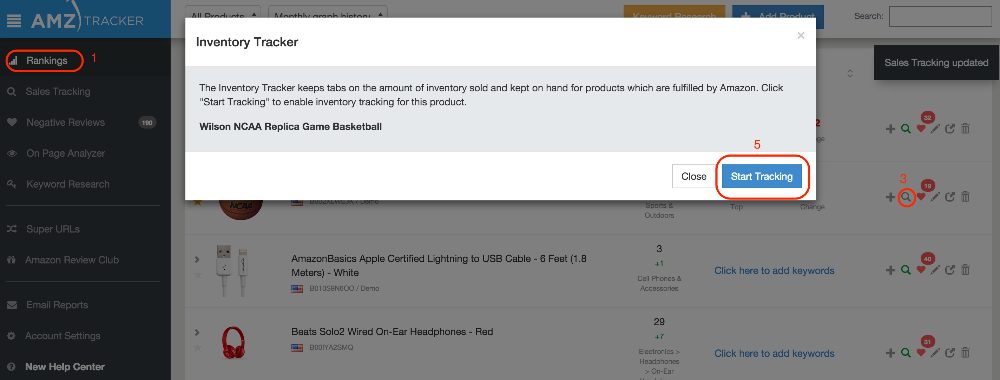The height and width of the screenshot is (380, 1000).
Task: Open Account Settings in the sidebar
Action: (x=62, y=336)
